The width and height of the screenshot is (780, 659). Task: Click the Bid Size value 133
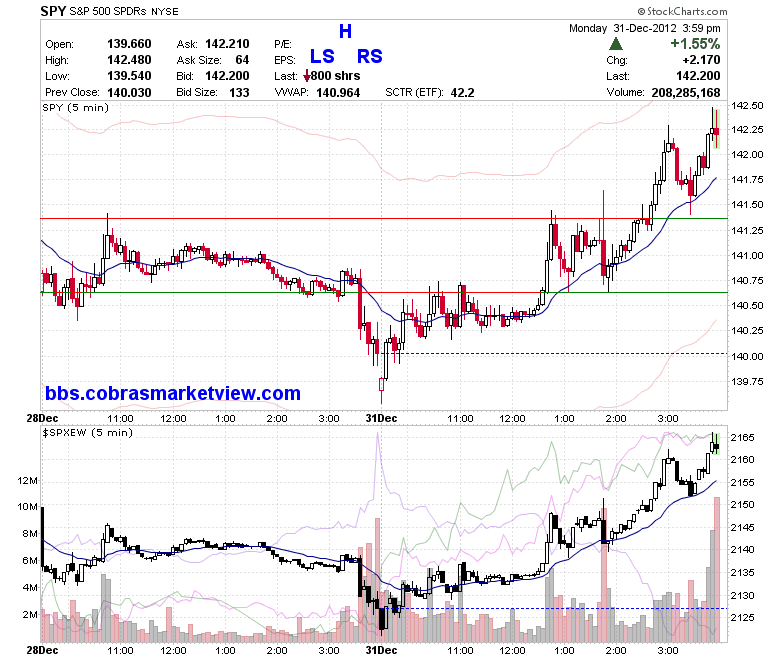pyautogui.click(x=239, y=92)
